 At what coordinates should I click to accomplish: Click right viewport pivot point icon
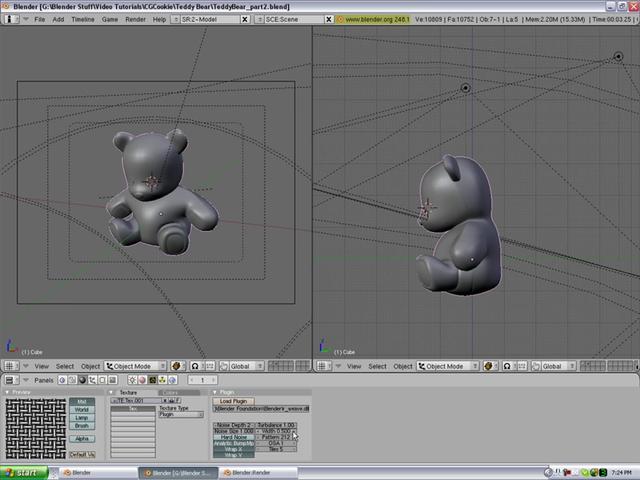click(x=507, y=366)
